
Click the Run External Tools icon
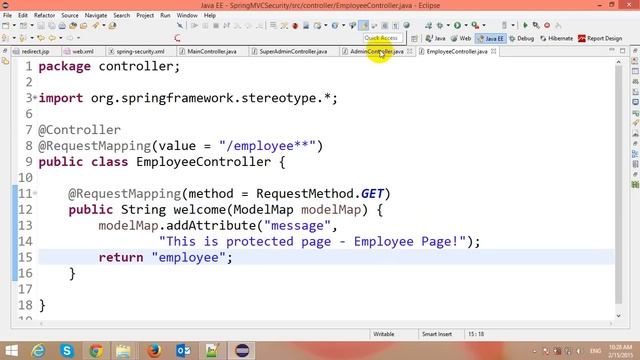(x=476, y=25)
